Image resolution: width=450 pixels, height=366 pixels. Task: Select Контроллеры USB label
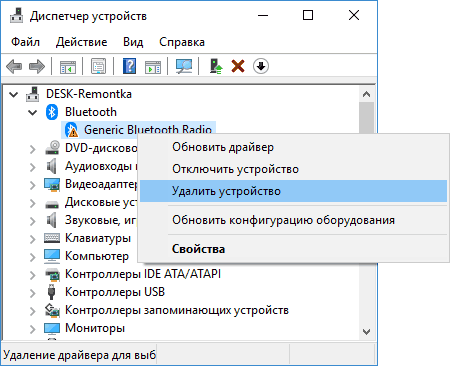pyautogui.click(x=115, y=292)
